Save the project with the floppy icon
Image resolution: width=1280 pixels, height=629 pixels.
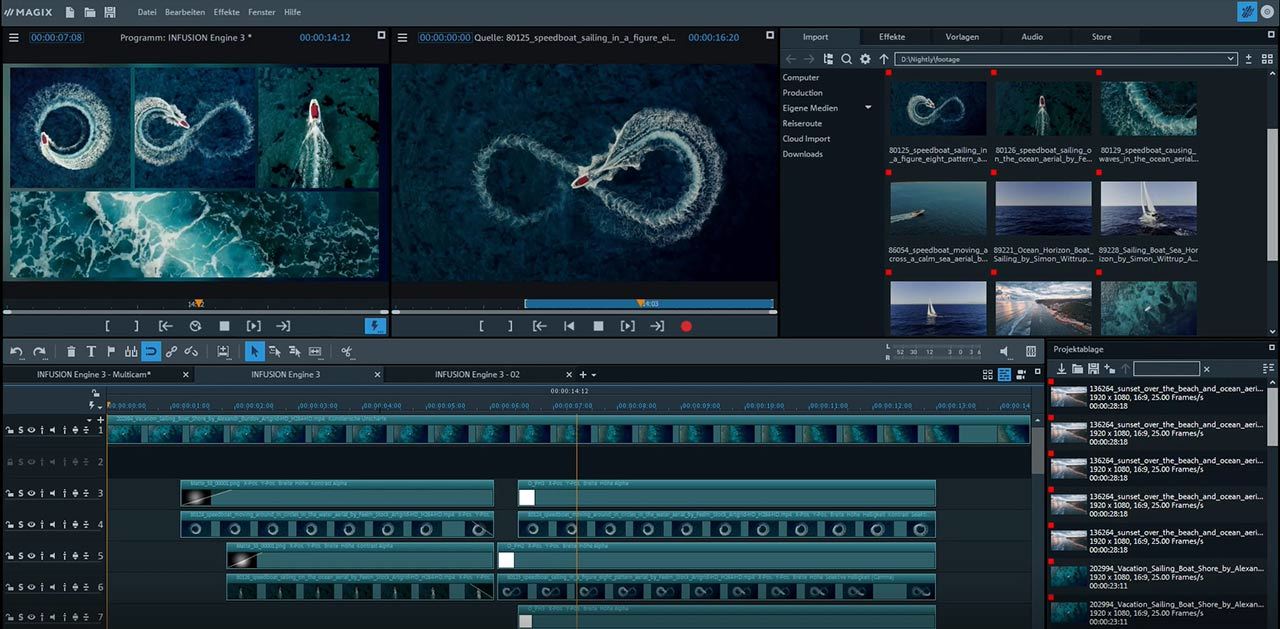(109, 12)
